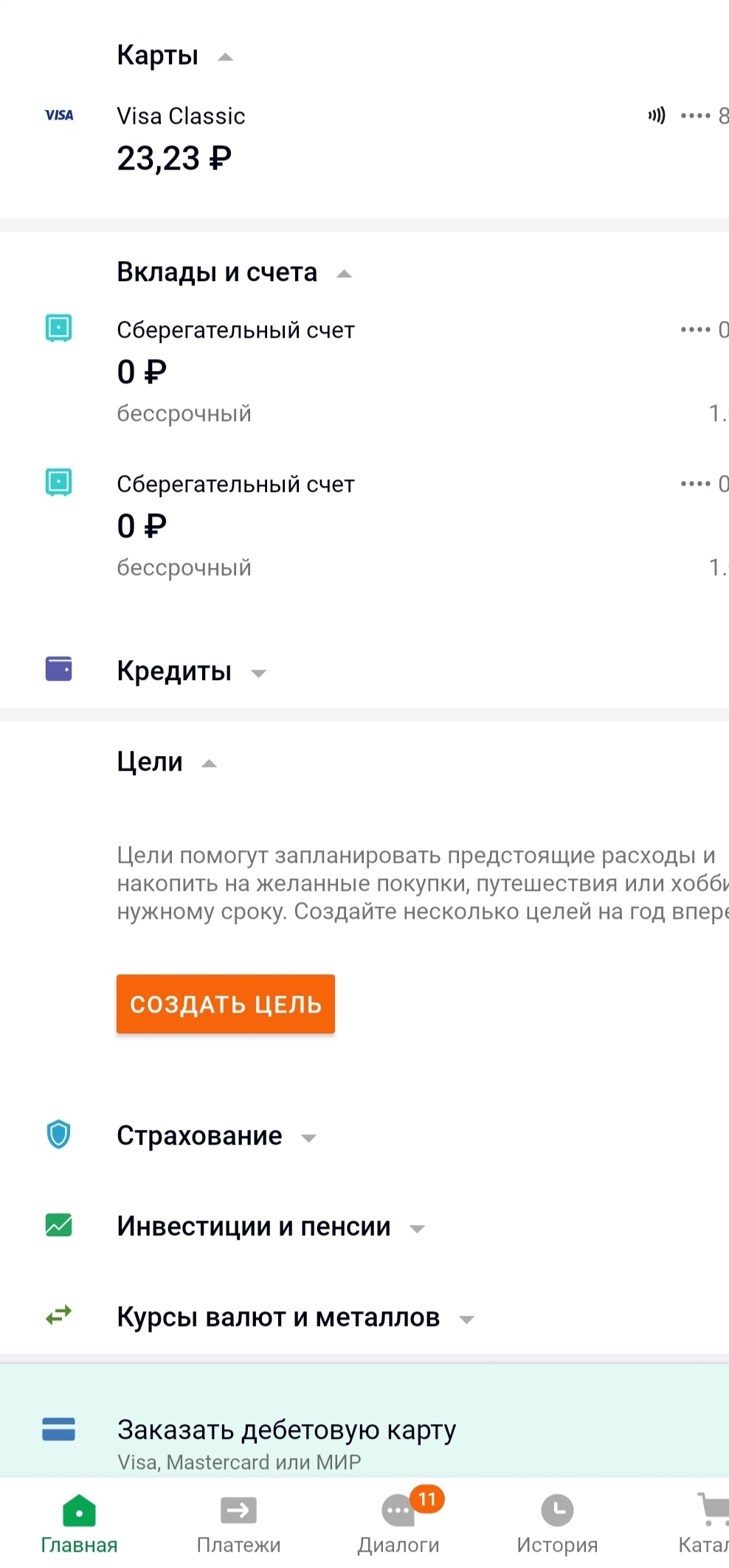Collapse the Вклады и счета section

point(344,274)
